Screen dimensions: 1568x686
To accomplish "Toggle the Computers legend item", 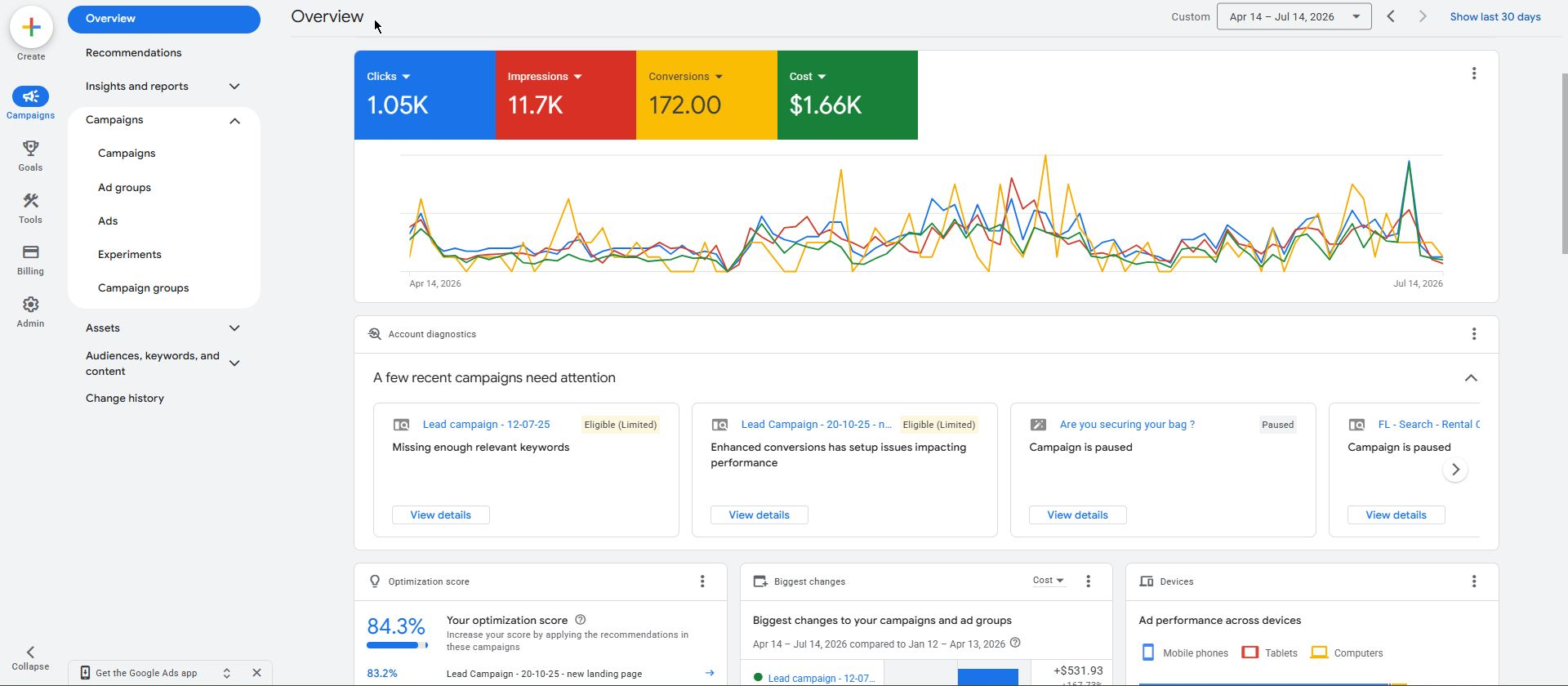I will click(x=1346, y=653).
